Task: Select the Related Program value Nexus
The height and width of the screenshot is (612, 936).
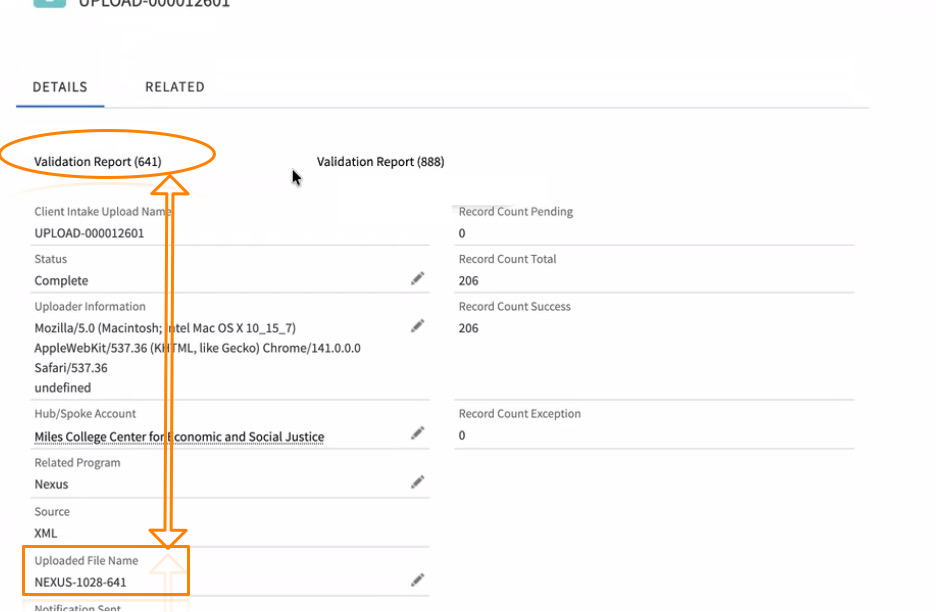Action: 52,485
